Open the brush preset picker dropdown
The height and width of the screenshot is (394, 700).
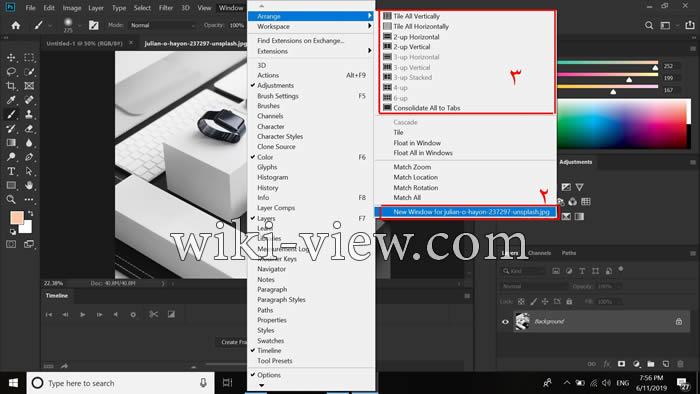tap(79, 25)
